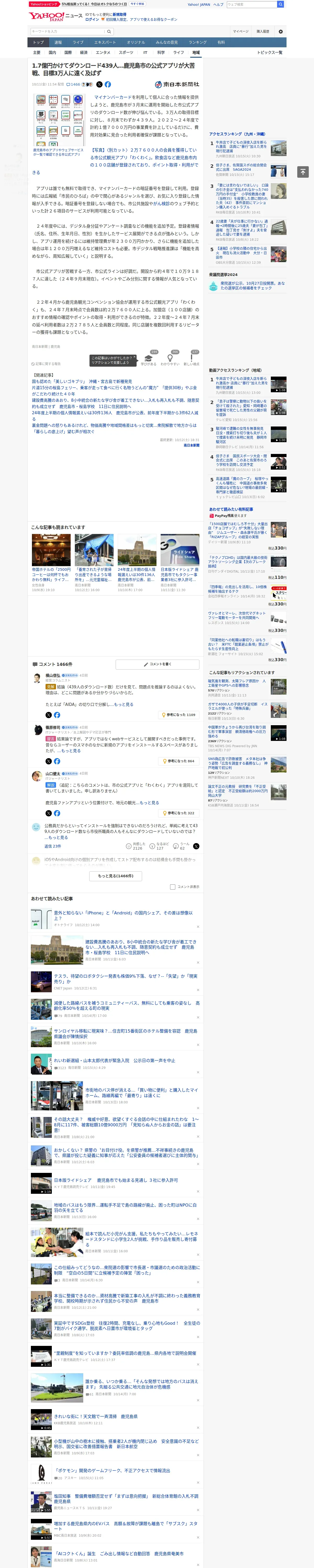Share article on X below headline
This screenshot has width=314, height=1568.
(x=99, y=85)
